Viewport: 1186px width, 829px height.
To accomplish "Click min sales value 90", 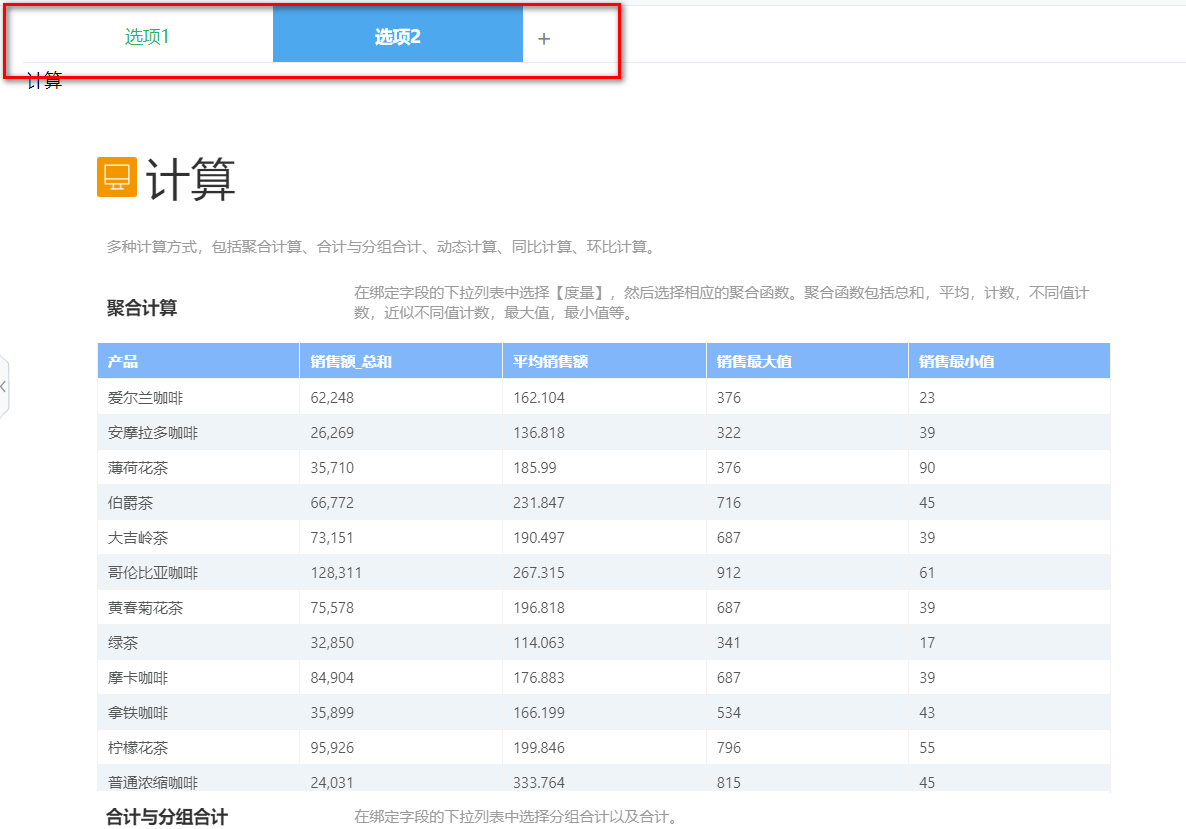I will click(x=927, y=468).
